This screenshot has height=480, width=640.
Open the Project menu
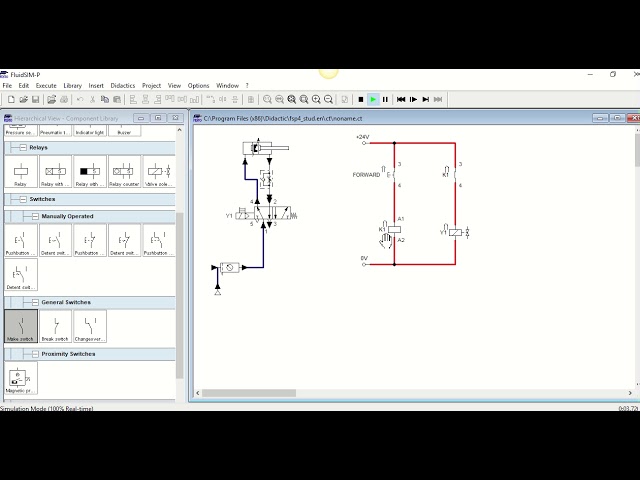pyautogui.click(x=151, y=86)
